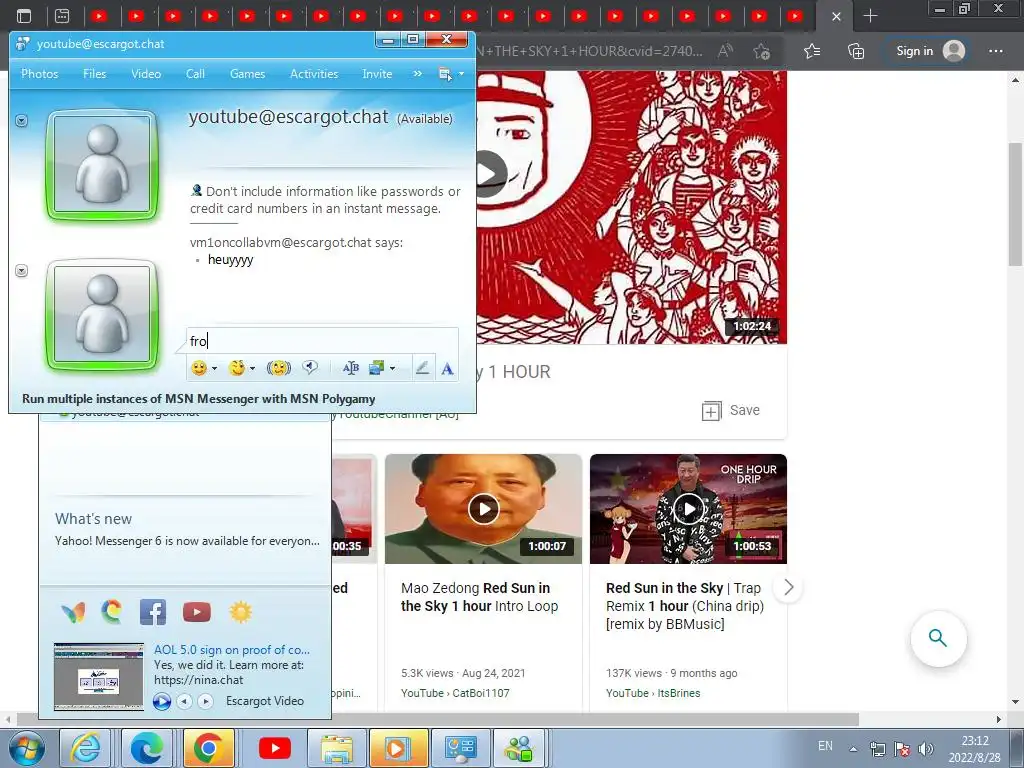The image size is (1024, 768).
Task: Open the emoticon picker smiley icon
Action: coord(199,368)
